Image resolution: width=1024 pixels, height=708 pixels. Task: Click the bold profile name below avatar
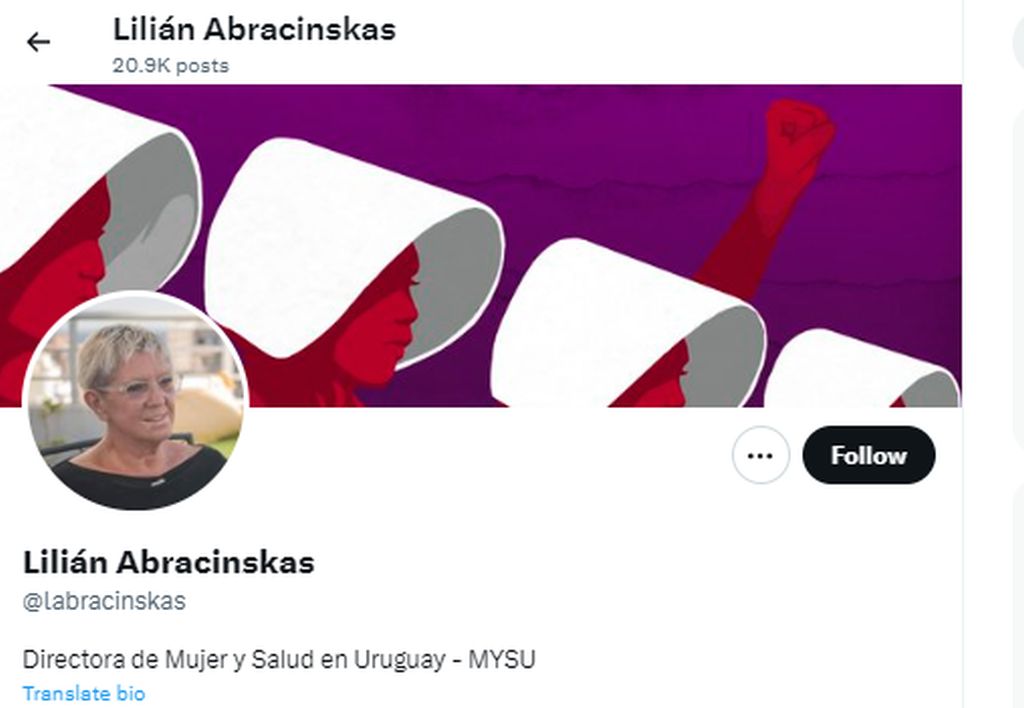[x=168, y=562]
